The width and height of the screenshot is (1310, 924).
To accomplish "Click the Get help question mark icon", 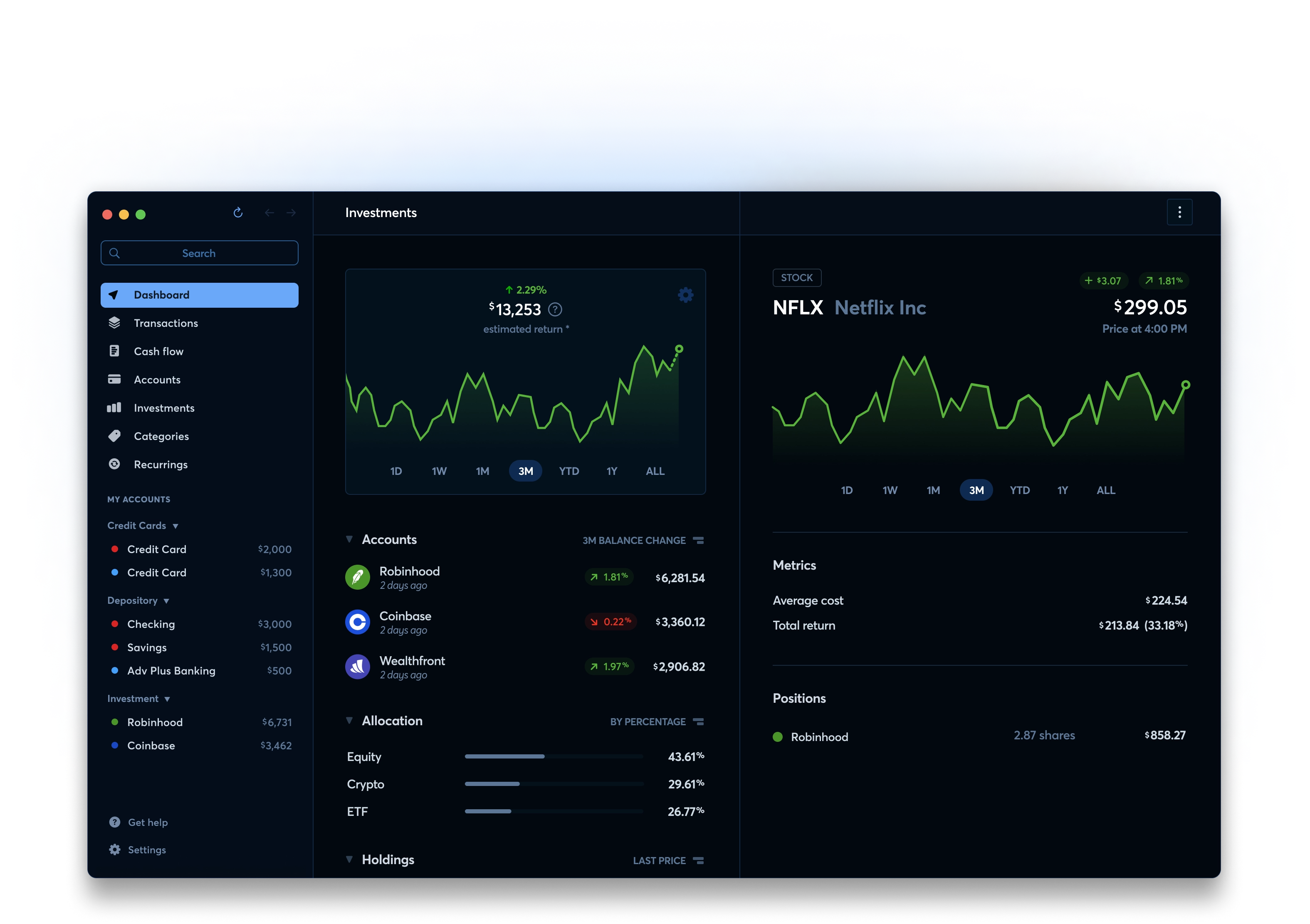I will pyautogui.click(x=115, y=822).
